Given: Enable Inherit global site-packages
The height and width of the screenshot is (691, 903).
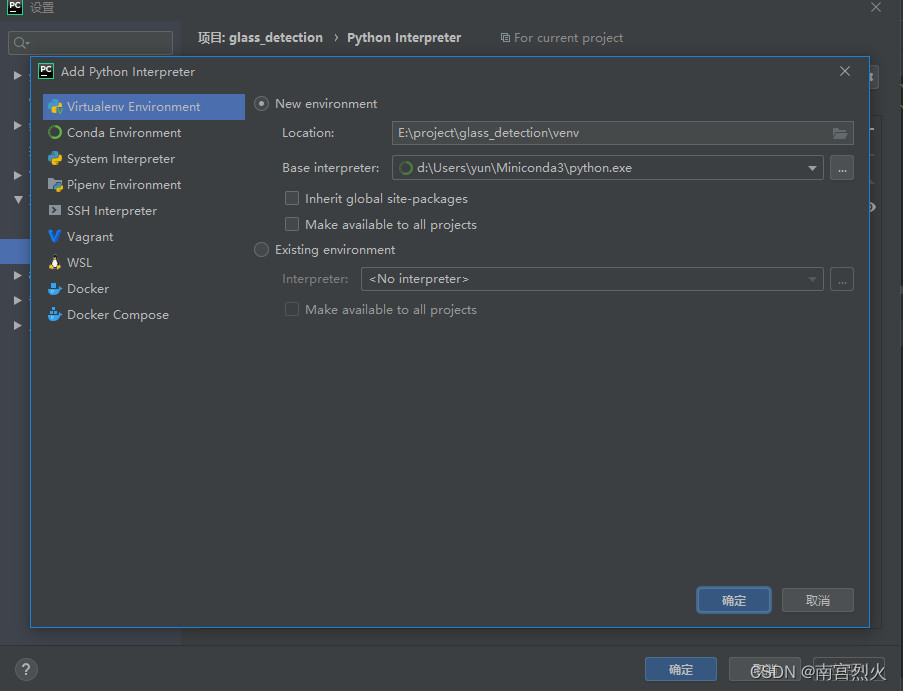Looking at the screenshot, I should tap(292, 198).
